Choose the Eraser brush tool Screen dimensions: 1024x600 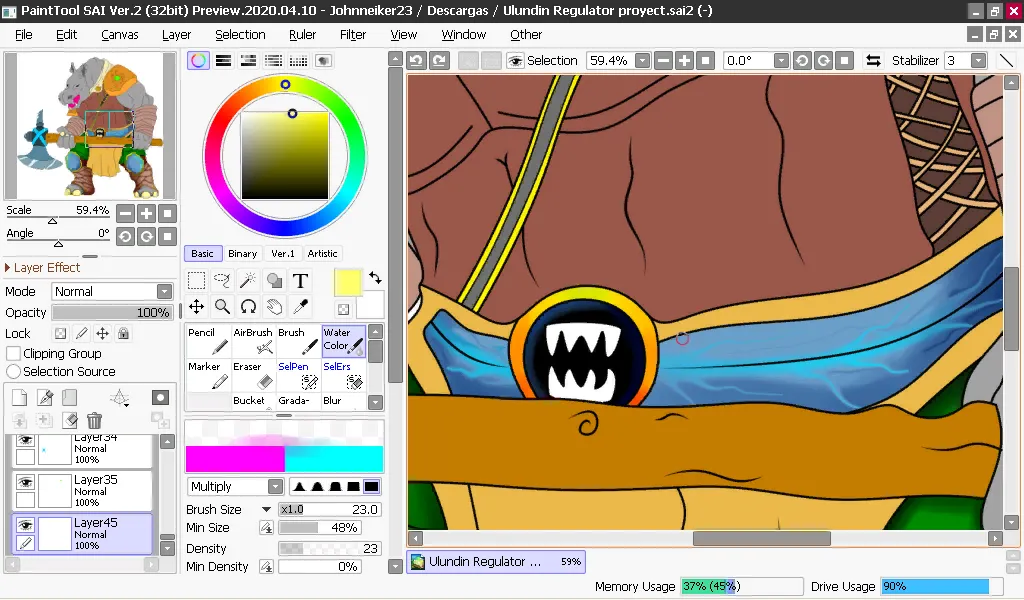[x=253, y=375]
